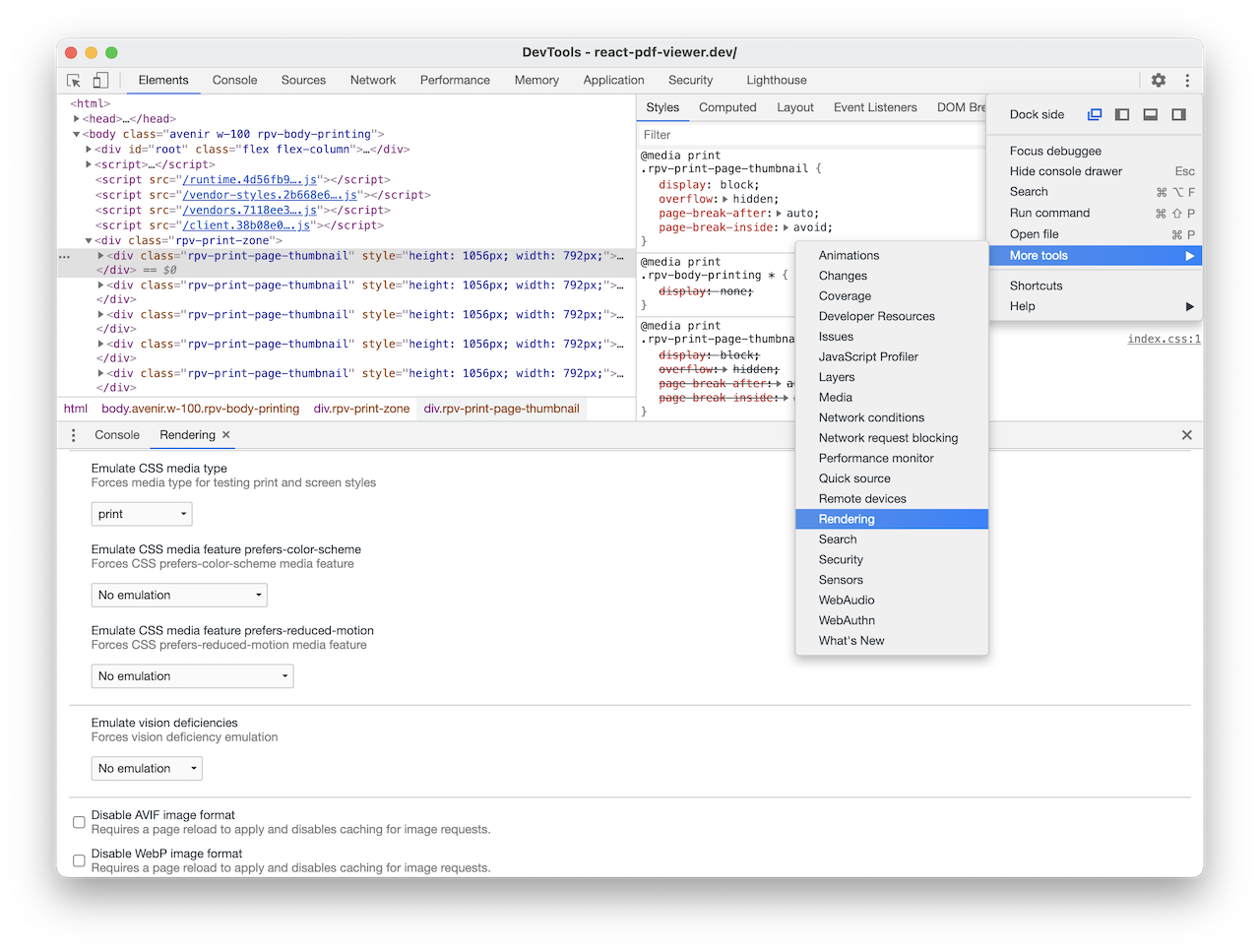Open the drawer three-dot menu
The height and width of the screenshot is (952, 1260).
tap(74, 435)
